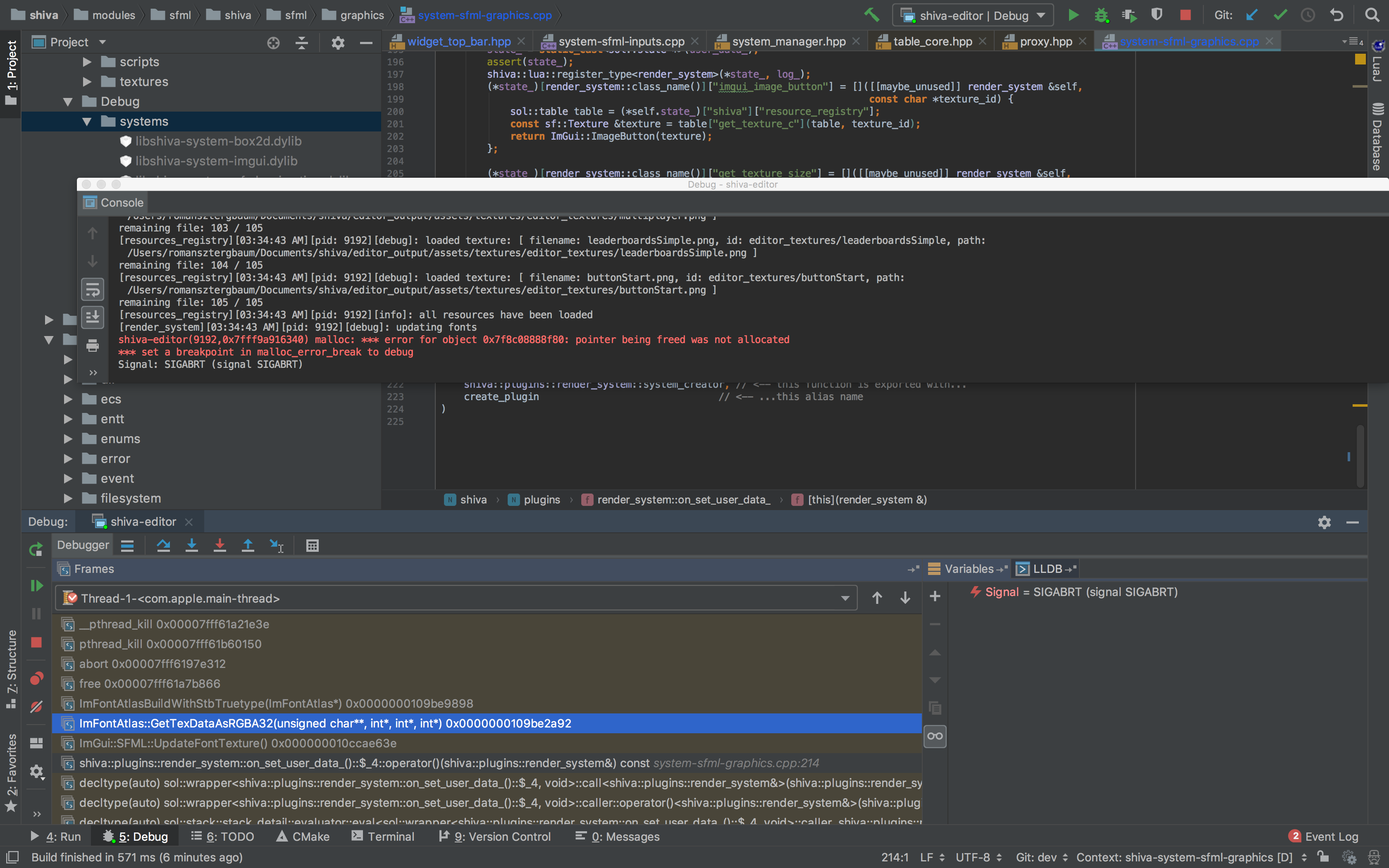Screen dimensions: 1389x868
Task: Toggle soft-wrap in the console output
Action: tap(93, 289)
